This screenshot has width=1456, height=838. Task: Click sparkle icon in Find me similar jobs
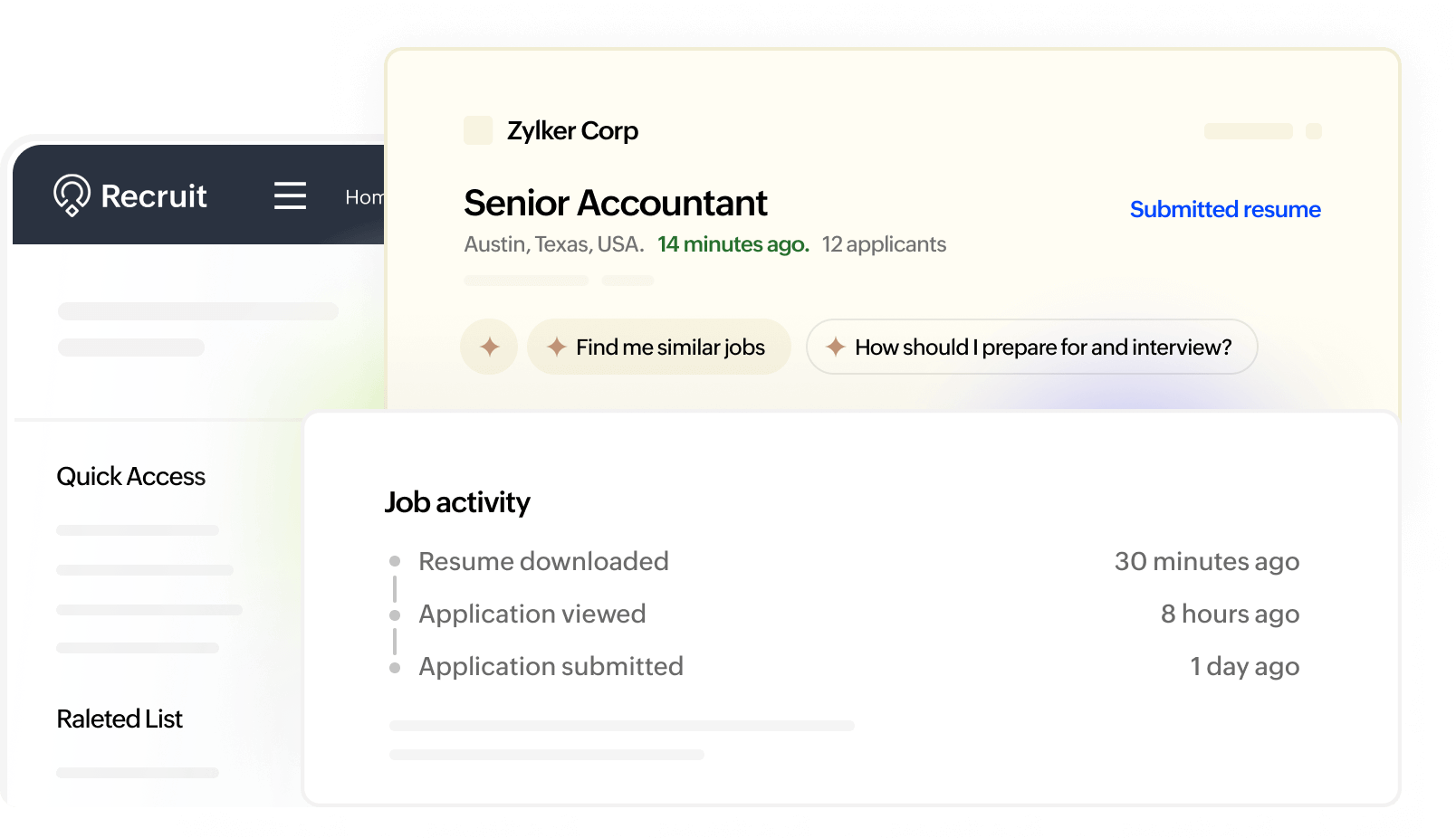click(557, 347)
